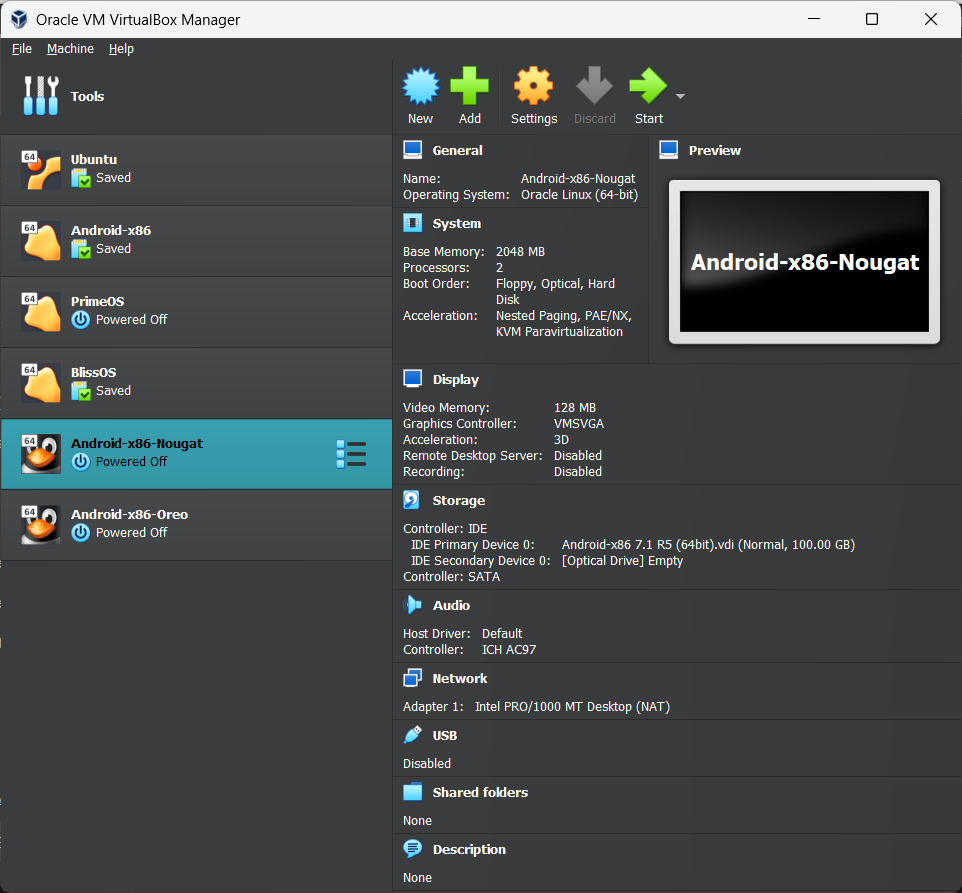This screenshot has width=962, height=893.
Task: Click Android-x86-Oreo Powered Off power icon
Action: point(80,532)
